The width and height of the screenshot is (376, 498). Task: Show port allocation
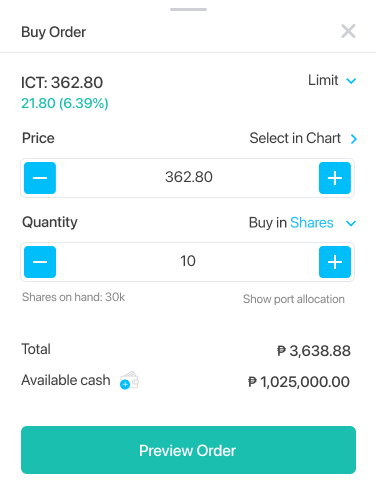[294, 299]
